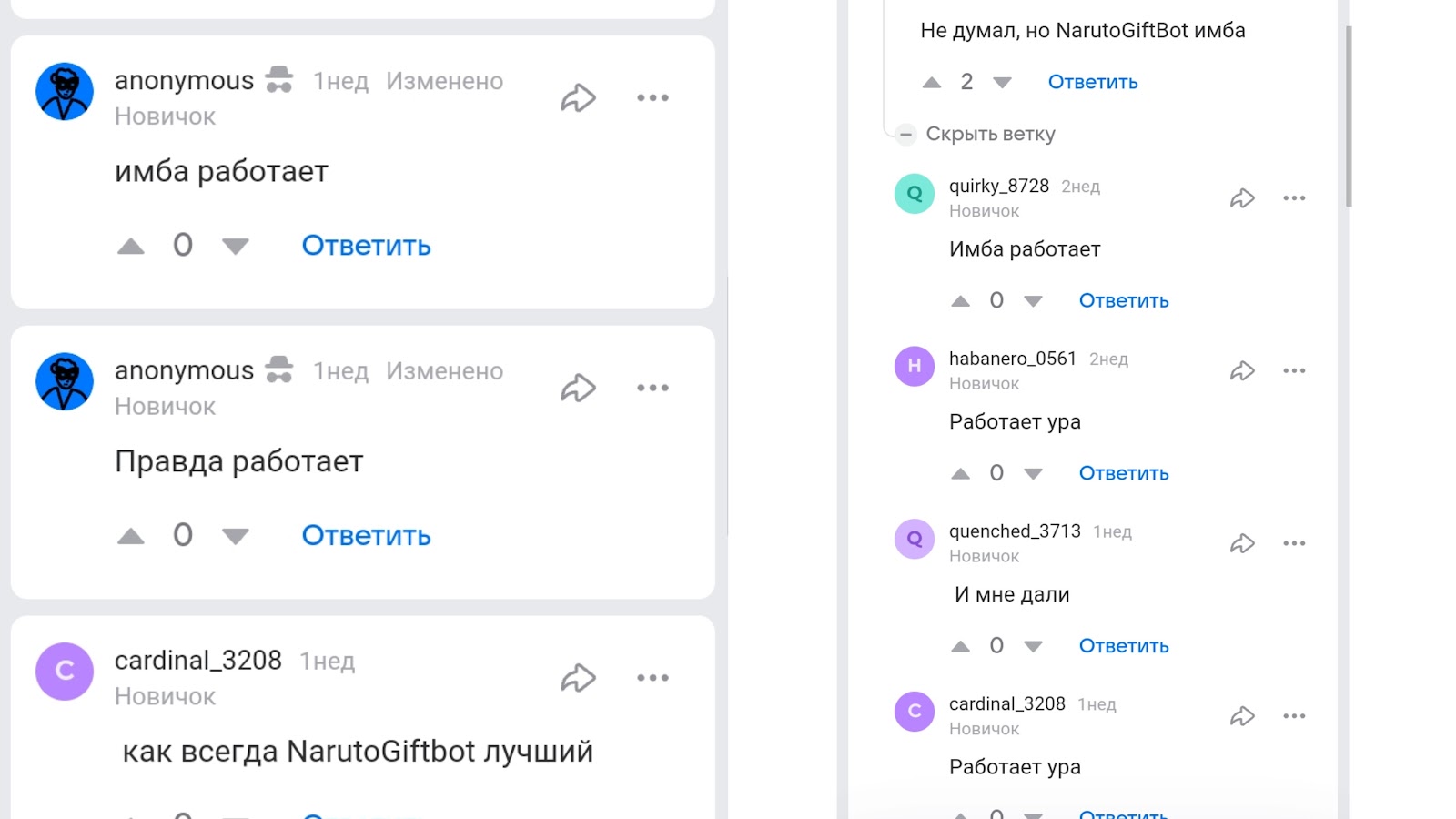Image resolution: width=1456 pixels, height=819 pixels.
Task: Upvote the "Не думал, но NarutoGiftBot имба" reply
Action: point(931,83)
